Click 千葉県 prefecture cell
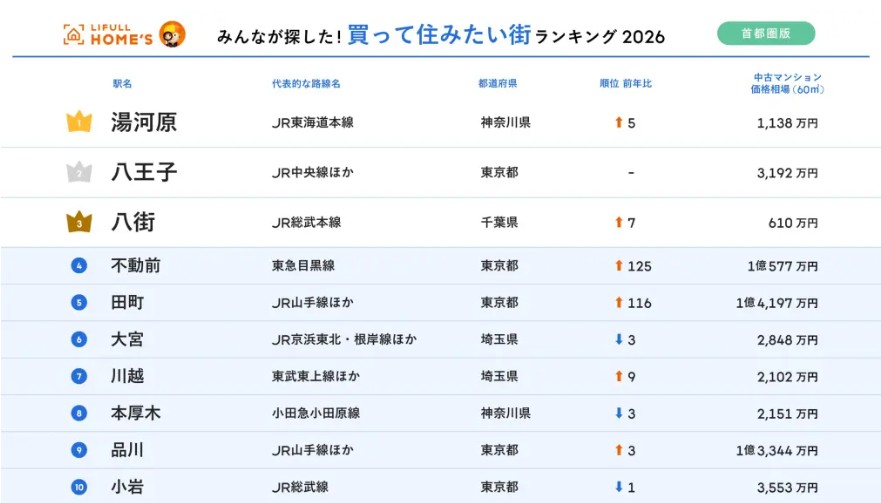This screenshot has height=503, width=881. pyautogui.click(x=499, y=223)
